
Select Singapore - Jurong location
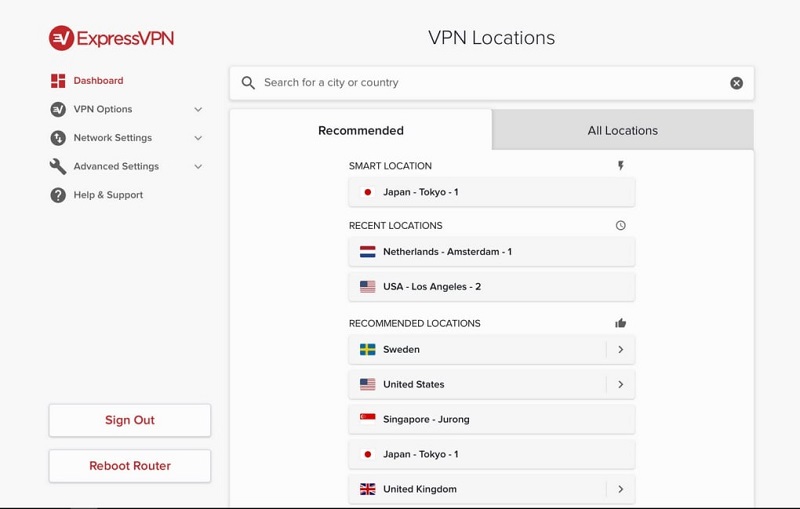click(x=492, y=419)
